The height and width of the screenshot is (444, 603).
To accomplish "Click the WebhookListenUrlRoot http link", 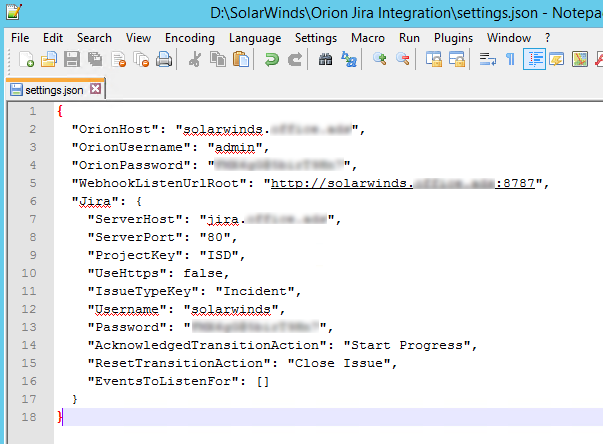I will coord(403,183).
